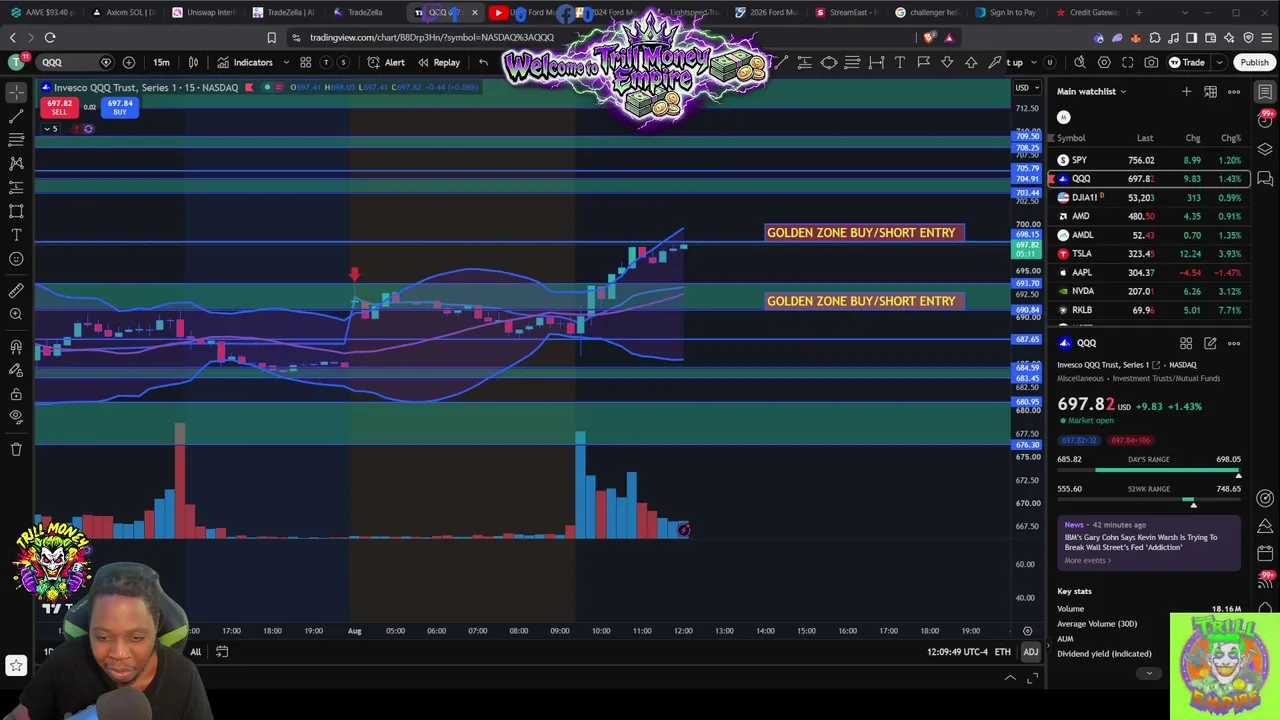This screenshot has width=1280, height=720.
Task: Switch to the Uniswap Interface browser tab
Action: coord(204,12)
